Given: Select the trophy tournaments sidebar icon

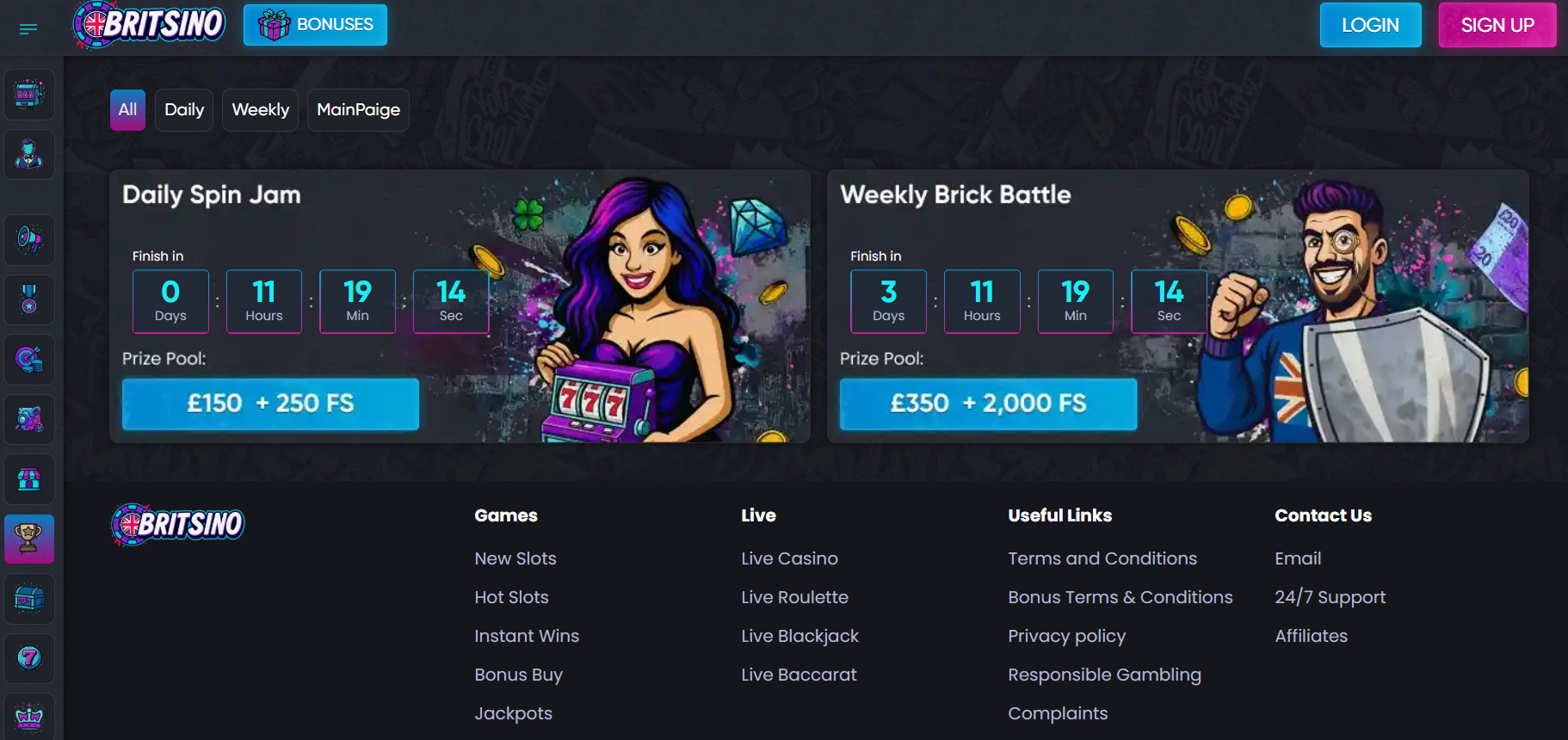Looking at the screenshot, I should coord(29,540).
